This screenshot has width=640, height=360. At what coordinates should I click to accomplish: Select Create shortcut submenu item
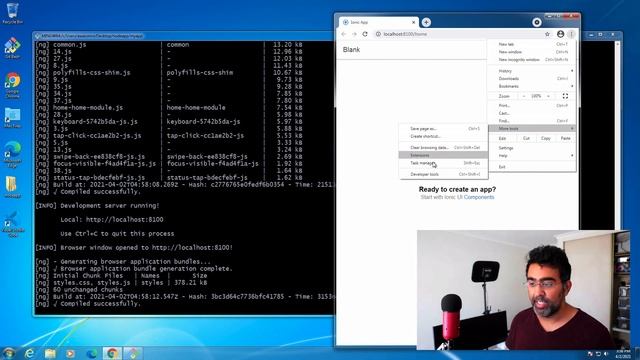click(x=443, y=136)
